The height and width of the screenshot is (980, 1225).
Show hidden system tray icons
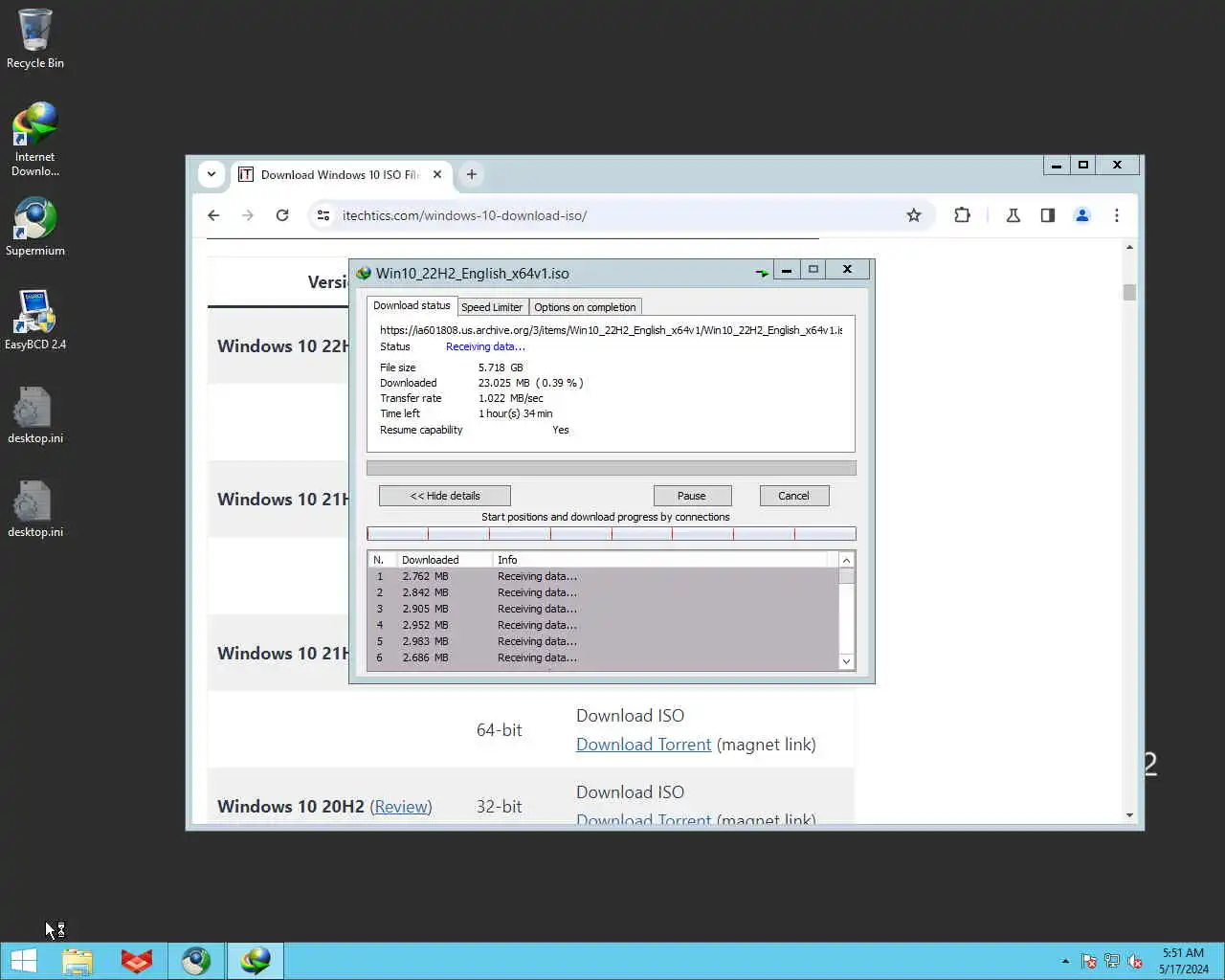tap(1065, 961)
